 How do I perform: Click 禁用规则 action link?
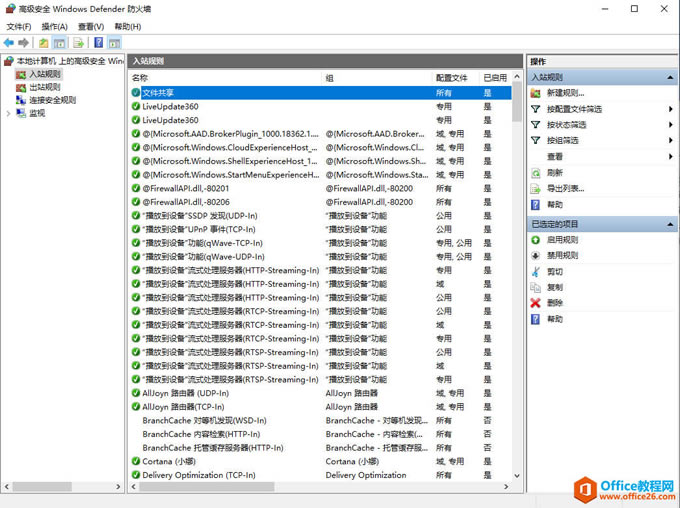(x=562, y=256)
